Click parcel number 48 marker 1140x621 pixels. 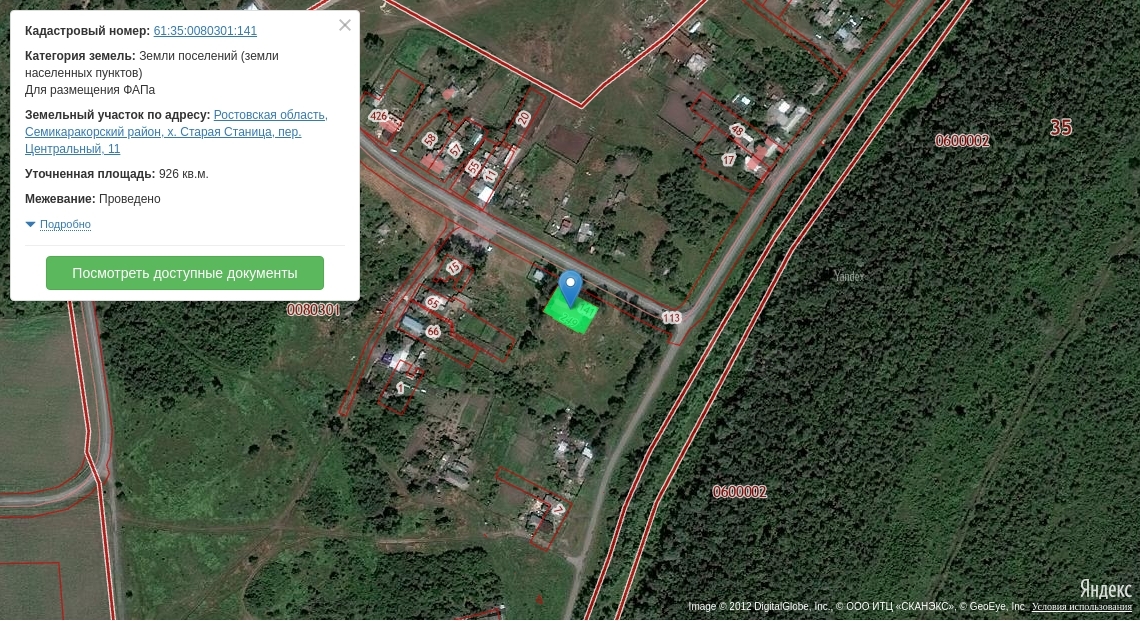click(737, 130)
